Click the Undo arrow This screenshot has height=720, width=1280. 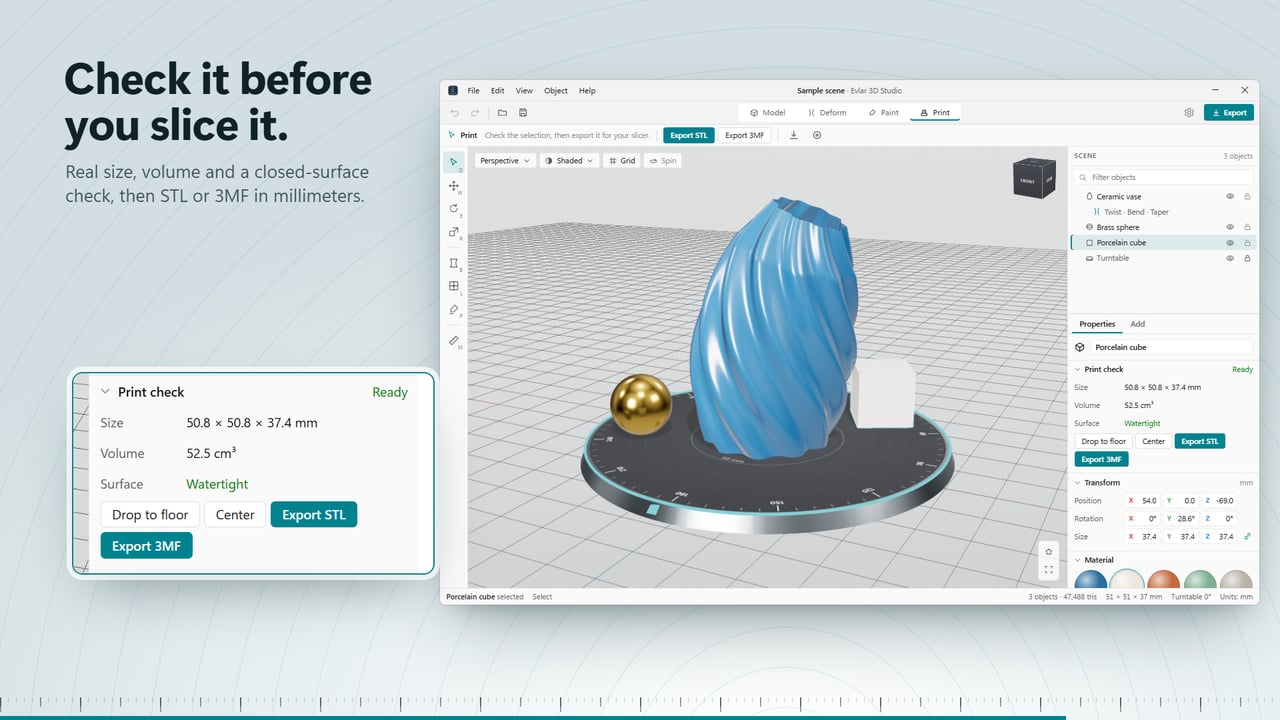click(x=454, y=113)
